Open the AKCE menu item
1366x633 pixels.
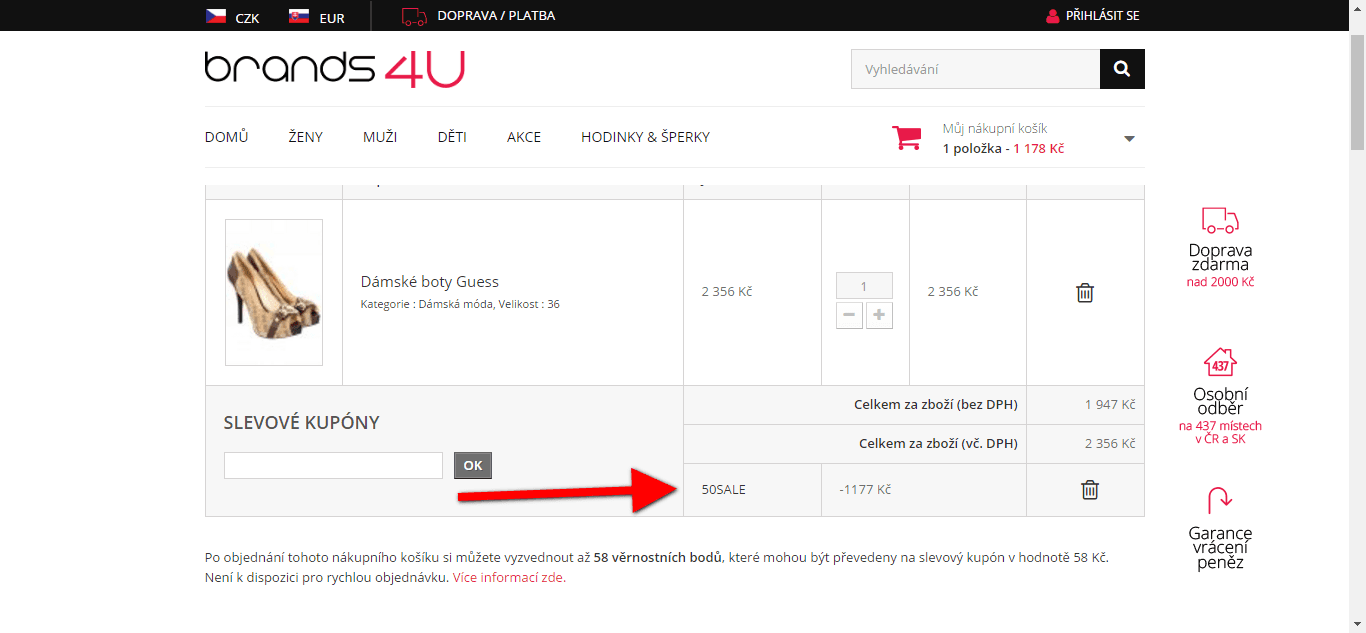pos(524,137)
